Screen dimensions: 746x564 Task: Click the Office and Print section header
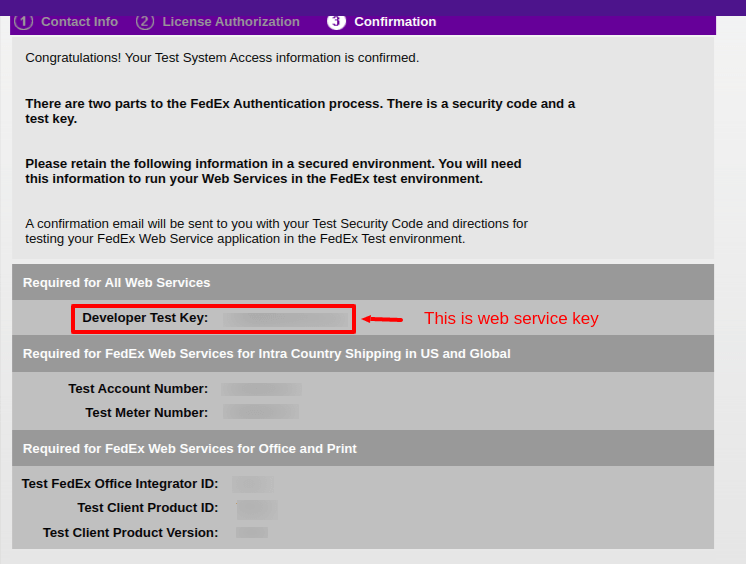pyautogui.click(x=190, y=449)
